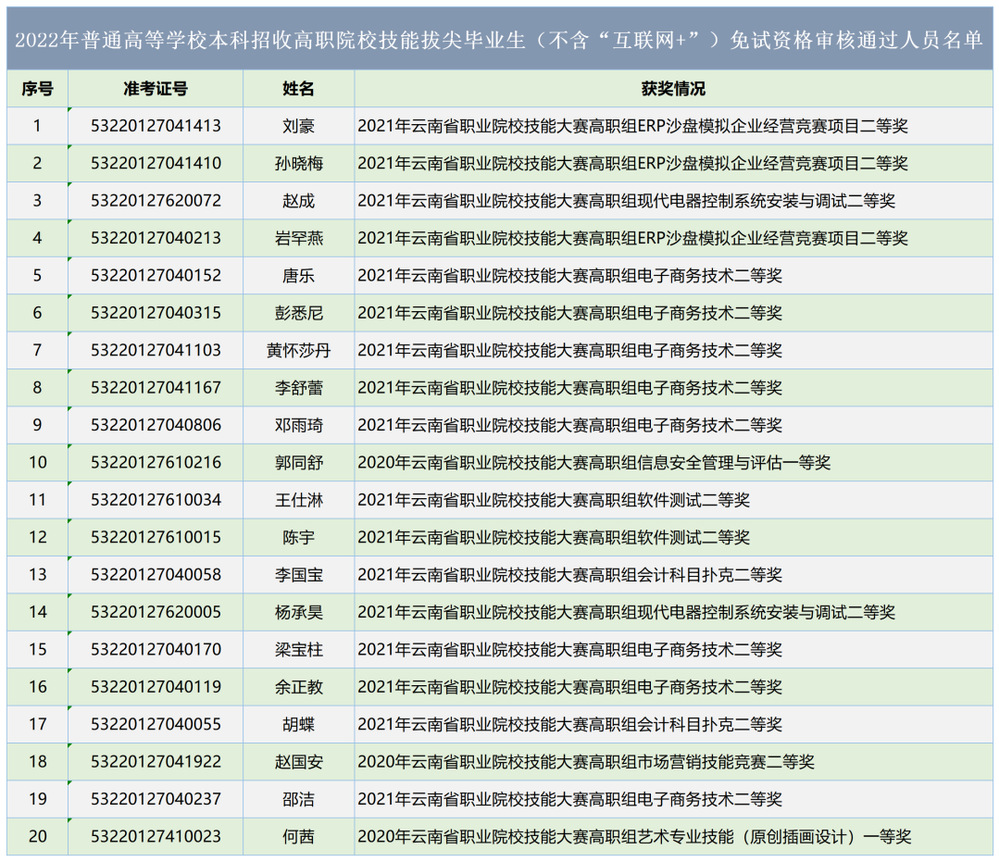
Task: Select the sequence number 13 cell
Action: (x=37, y=575)
